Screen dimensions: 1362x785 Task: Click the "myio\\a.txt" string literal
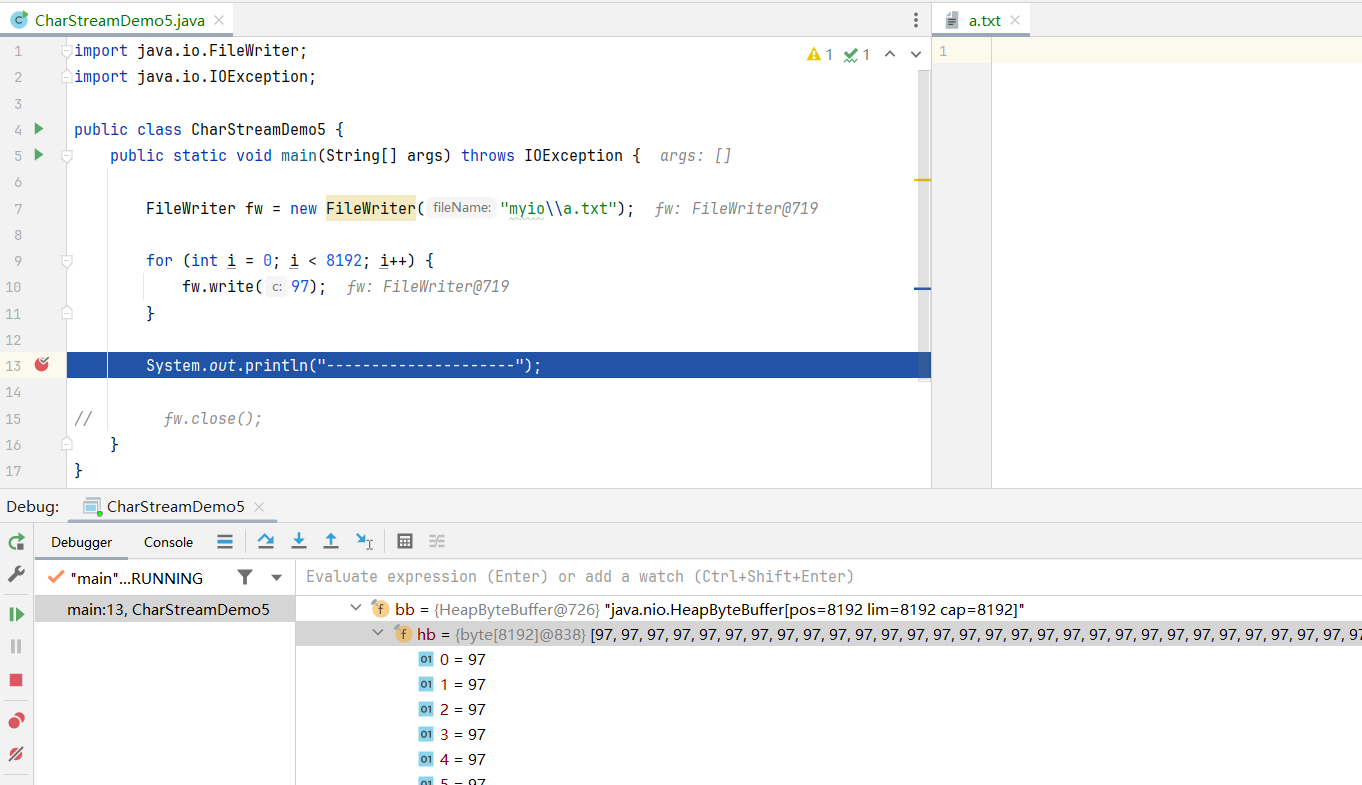click(x=558, y=208)
